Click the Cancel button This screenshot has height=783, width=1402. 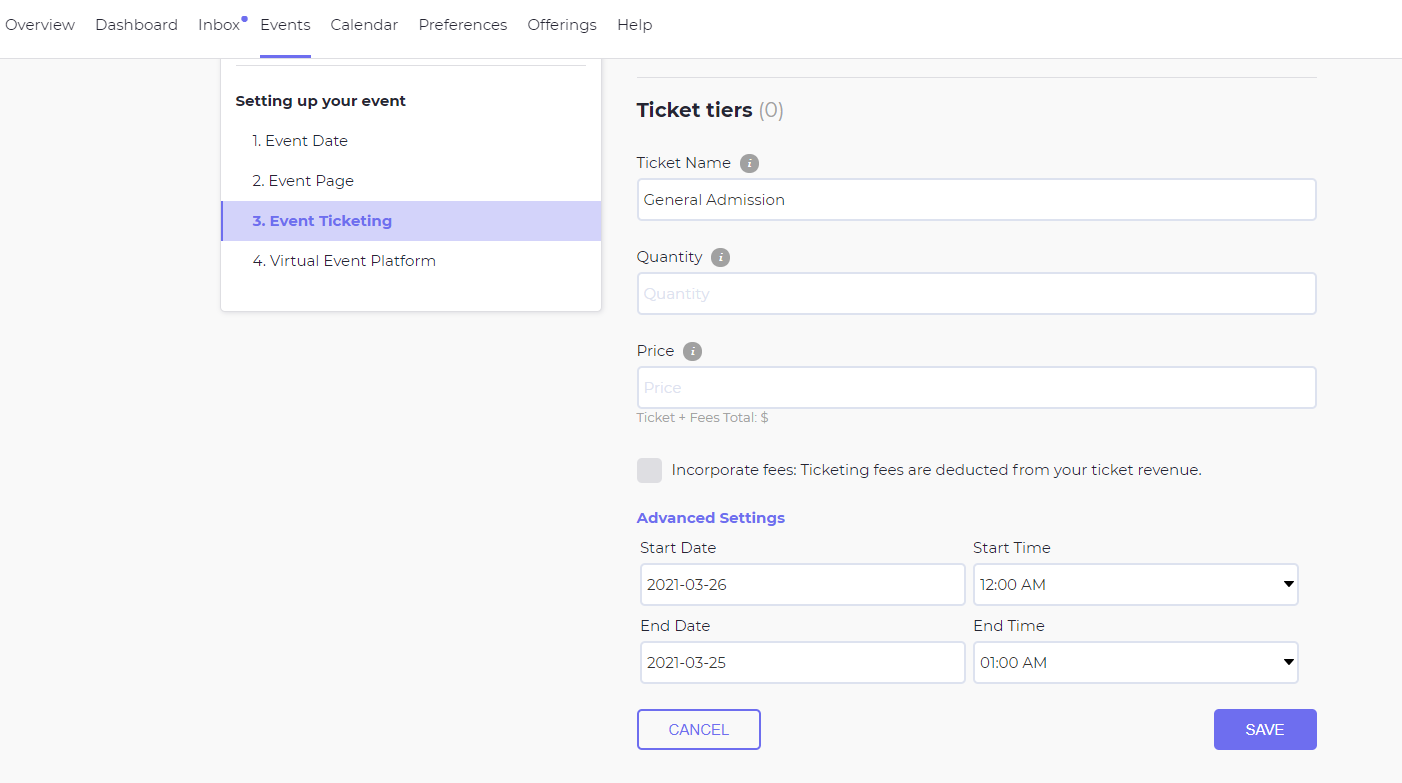[x=699, y=729]
